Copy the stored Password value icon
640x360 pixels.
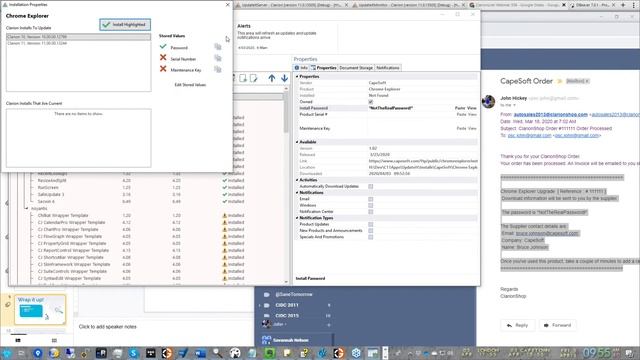tap(218, 47)
